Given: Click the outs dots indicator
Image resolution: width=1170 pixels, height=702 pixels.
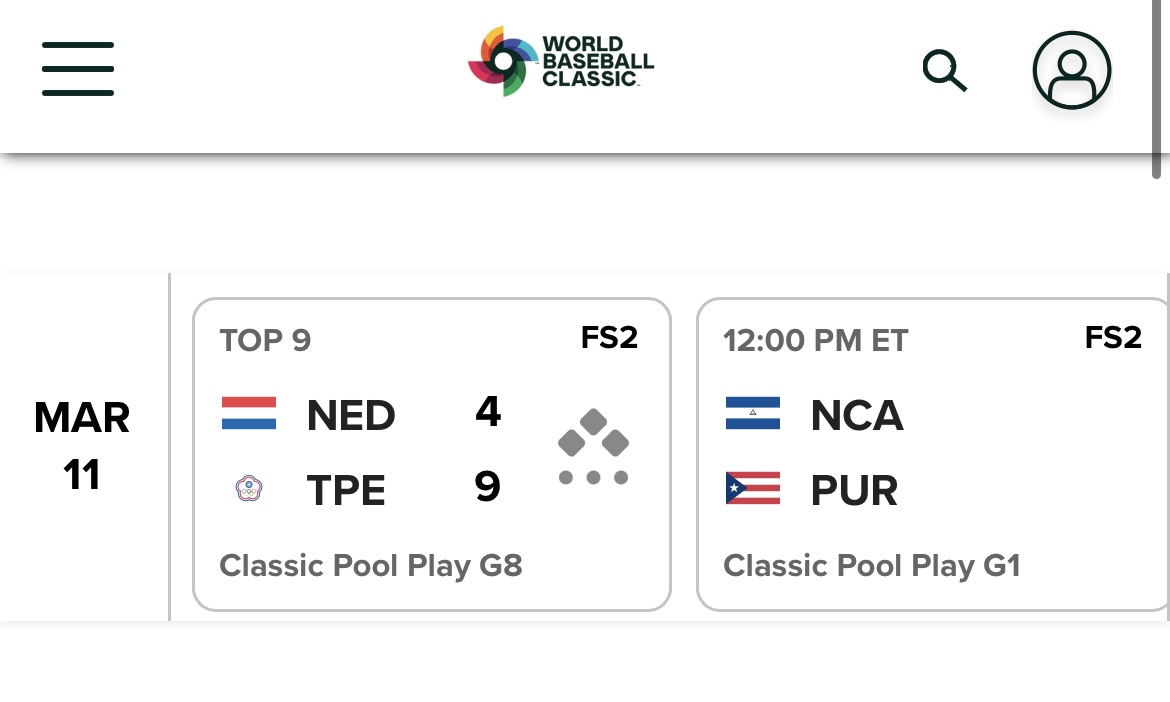Looking at the screenshot, I should [593, 477].
